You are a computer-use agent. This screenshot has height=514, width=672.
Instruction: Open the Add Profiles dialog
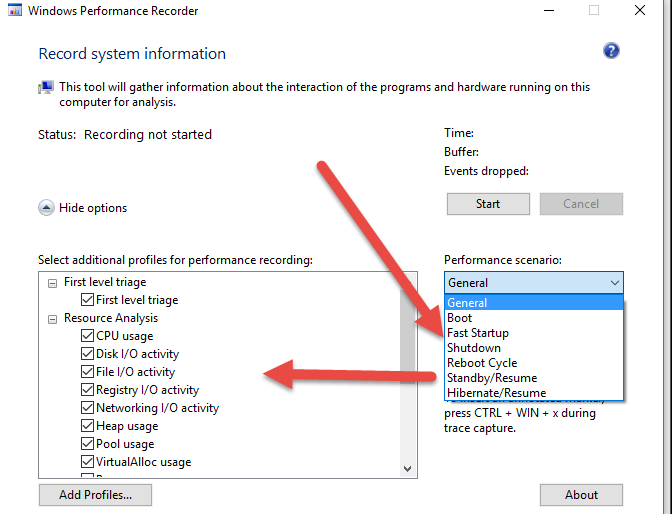click(x=95, y=495)
